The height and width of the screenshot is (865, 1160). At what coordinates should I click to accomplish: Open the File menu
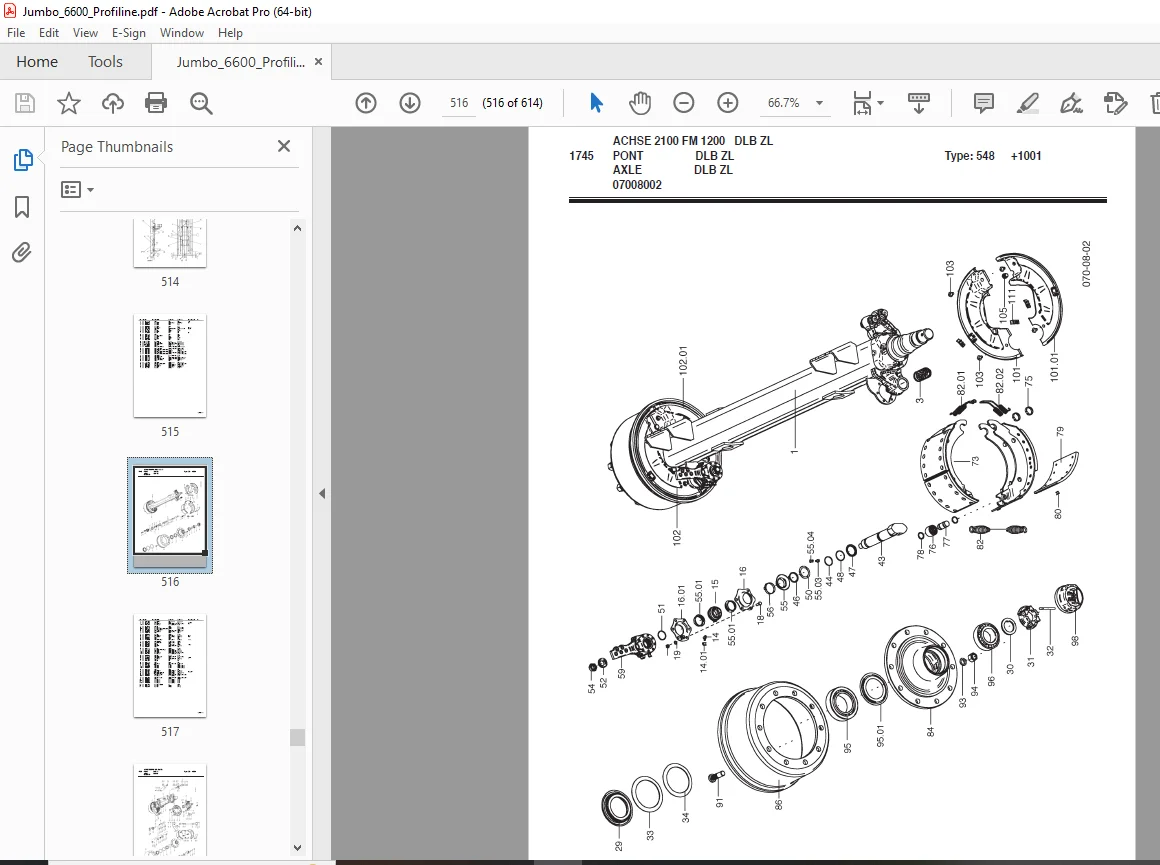pos(16,33)
